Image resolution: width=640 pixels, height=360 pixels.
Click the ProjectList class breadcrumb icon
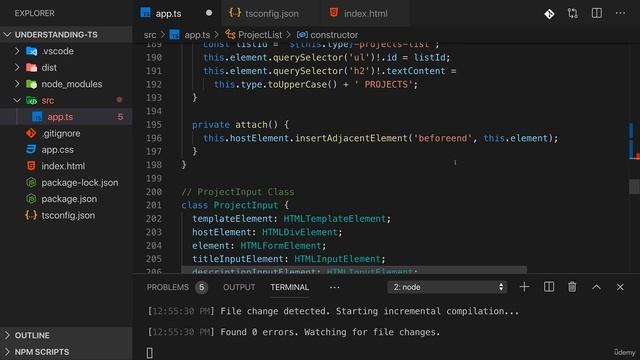click(x=230, y=35)
